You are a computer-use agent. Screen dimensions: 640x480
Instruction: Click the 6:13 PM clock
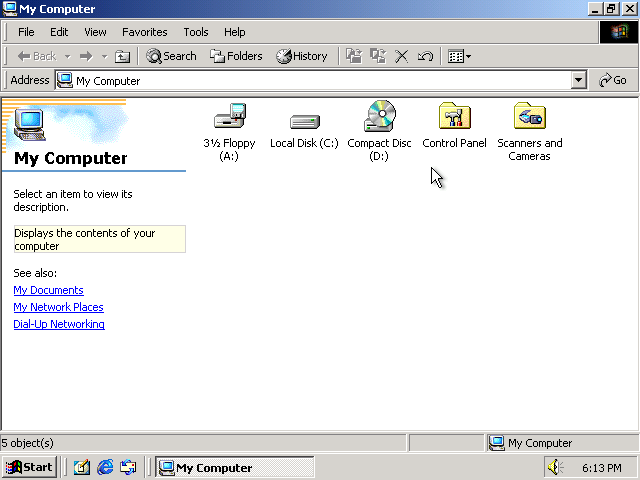(x=602, y=468)
